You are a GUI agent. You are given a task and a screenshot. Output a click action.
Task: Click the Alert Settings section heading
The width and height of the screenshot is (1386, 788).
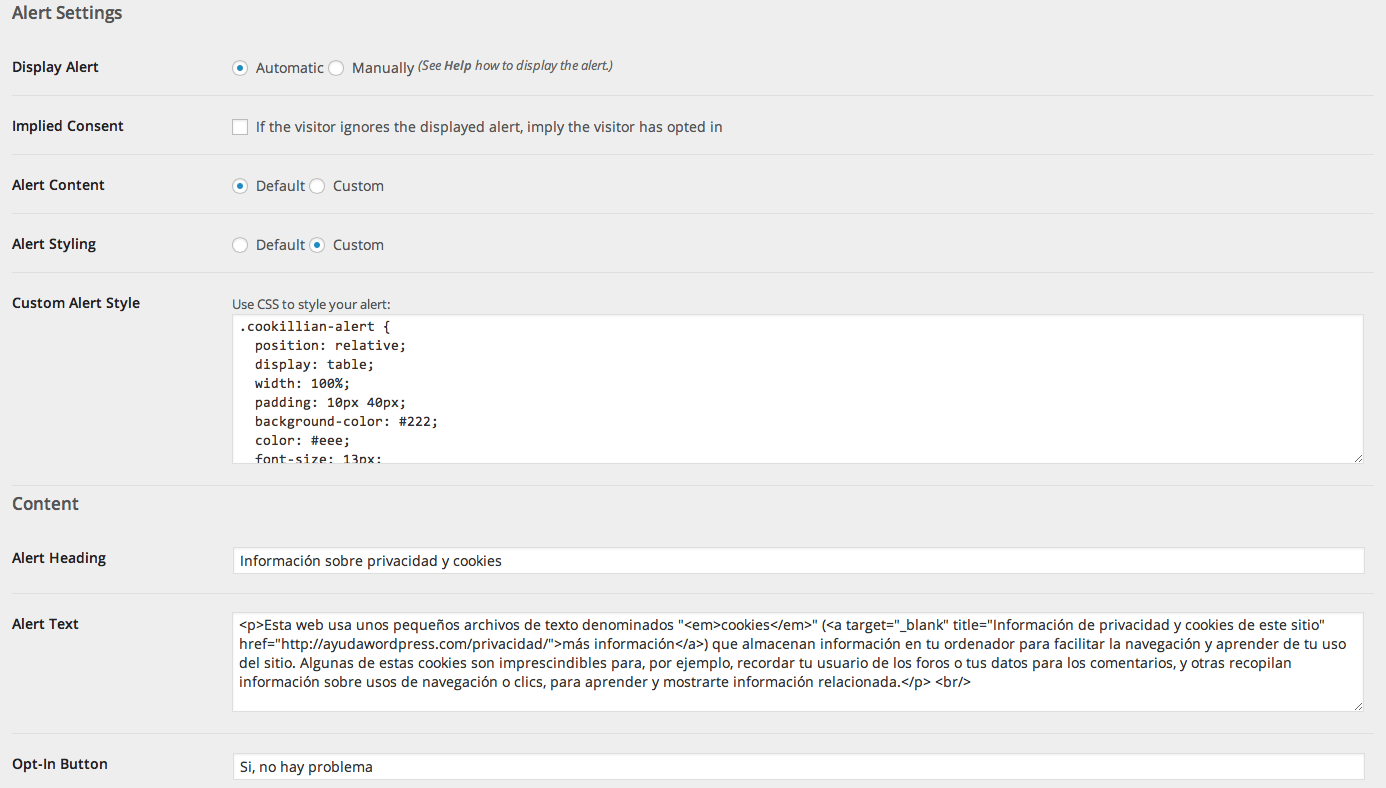pyautogui.click(x=67, y=14)
